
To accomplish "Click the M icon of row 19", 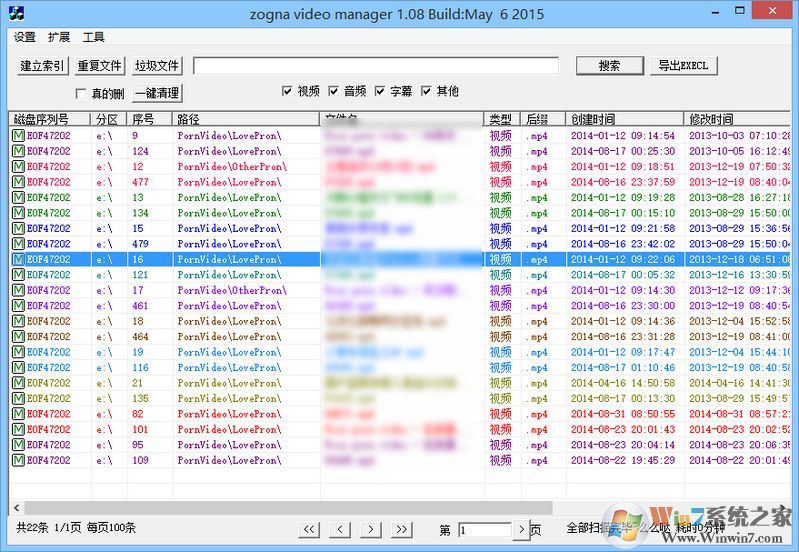I will click(x=18, y=352).
